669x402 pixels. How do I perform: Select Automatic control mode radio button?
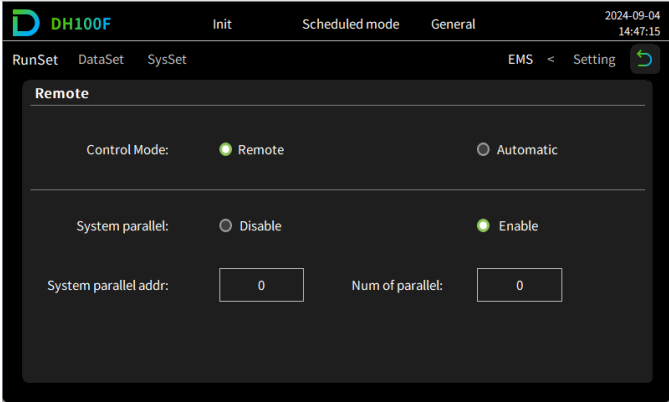[484, 150]
